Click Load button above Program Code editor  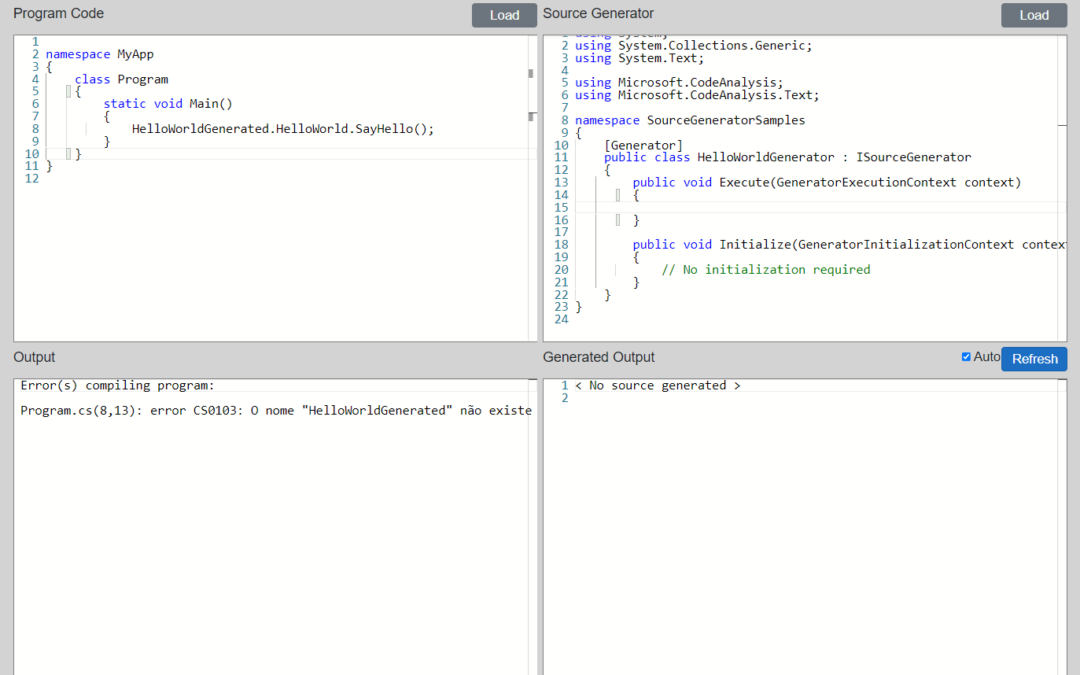point(504,15)
